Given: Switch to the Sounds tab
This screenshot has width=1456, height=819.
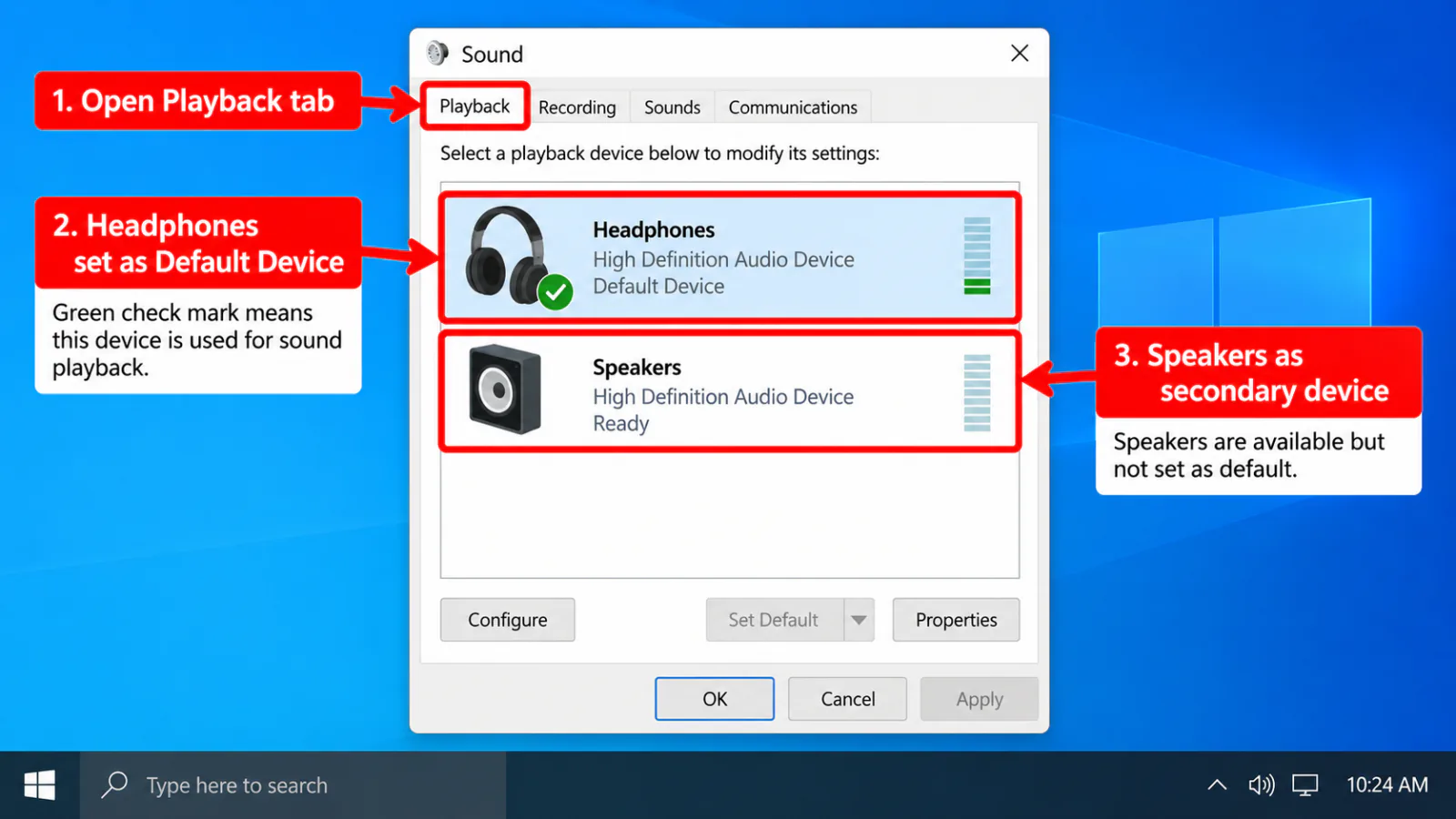Looking at the screenshot, I should click(672, 107).
